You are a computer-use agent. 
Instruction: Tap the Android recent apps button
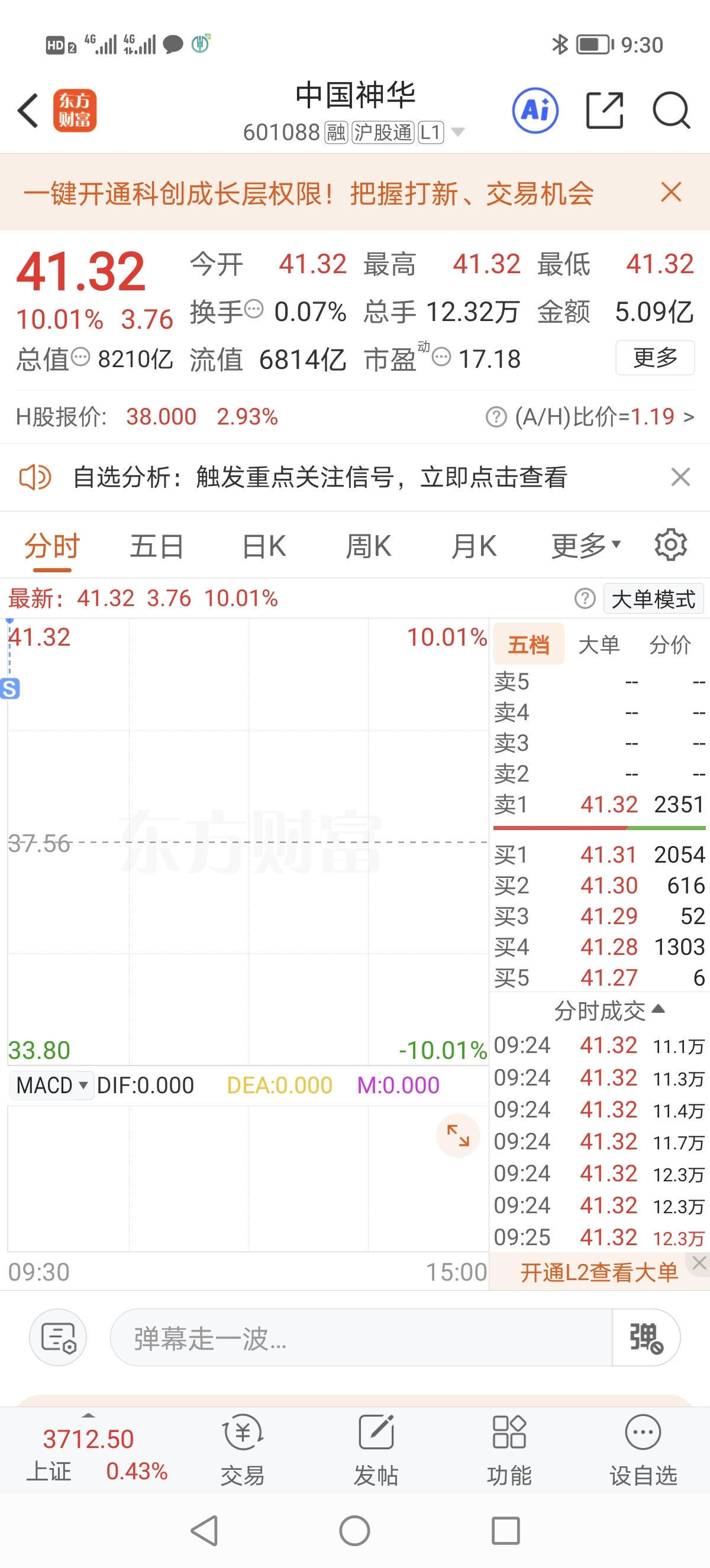pyautogui.click(x=505, y=1530)
